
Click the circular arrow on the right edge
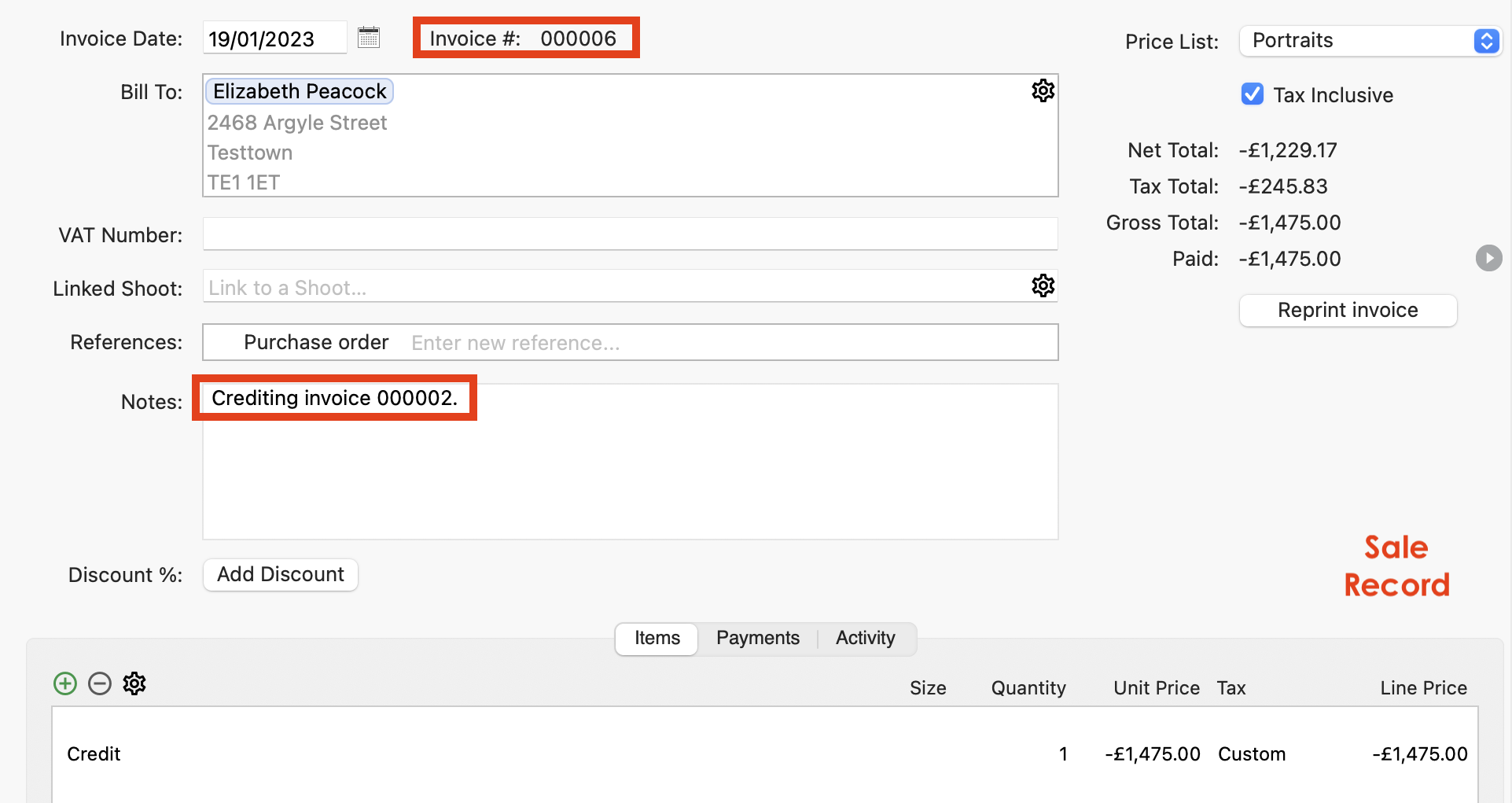coord(1488,258)
